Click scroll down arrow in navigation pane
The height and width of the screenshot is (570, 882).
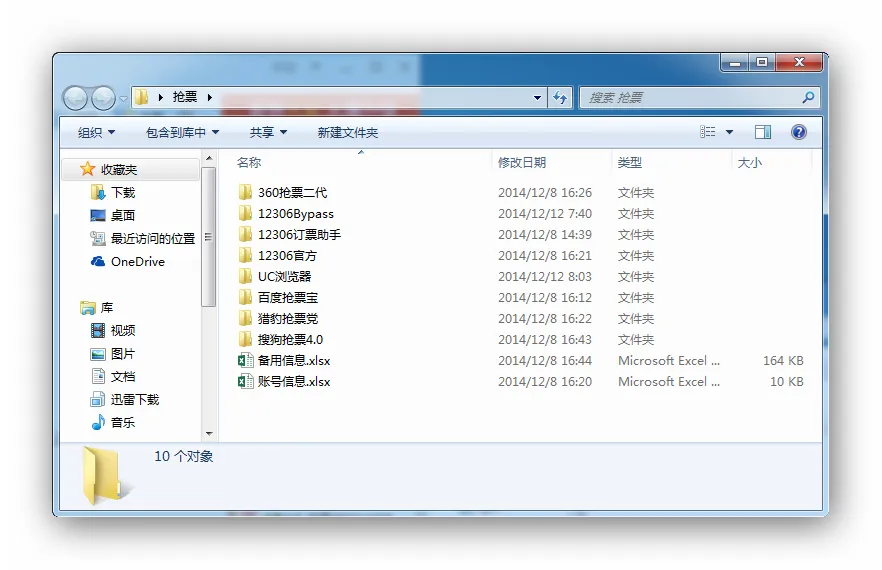click(209, 433)
